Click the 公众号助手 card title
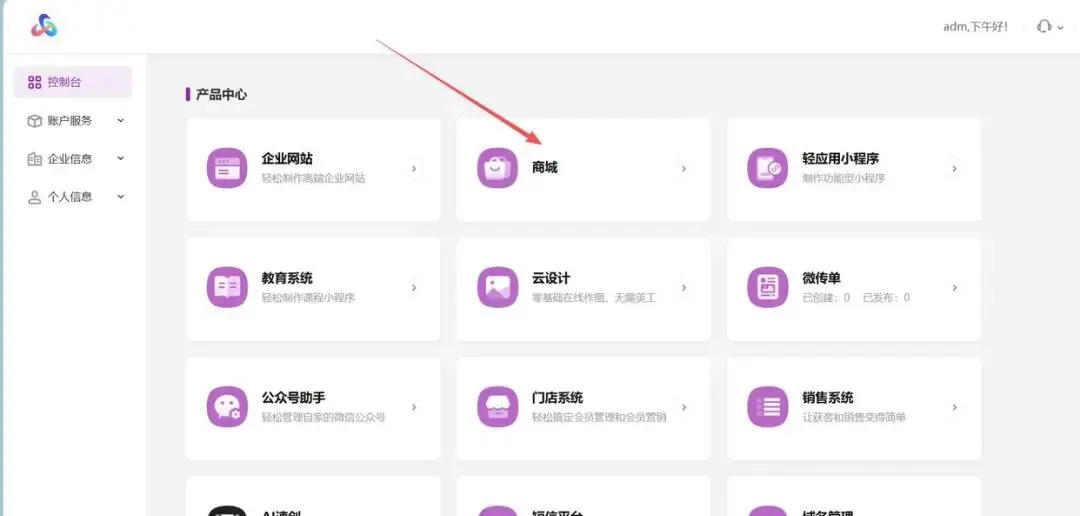The width and height of the screenshot is (1080, 516). tap(293, 398)
